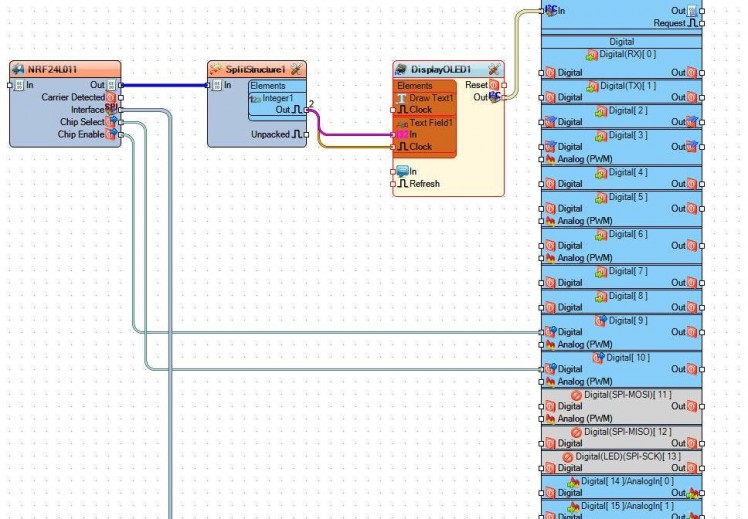The height and width of the screenshot is (519, 748).
Task: Click DisplayOLED1 Reset pin icon
Action: (x=494, y=85)
